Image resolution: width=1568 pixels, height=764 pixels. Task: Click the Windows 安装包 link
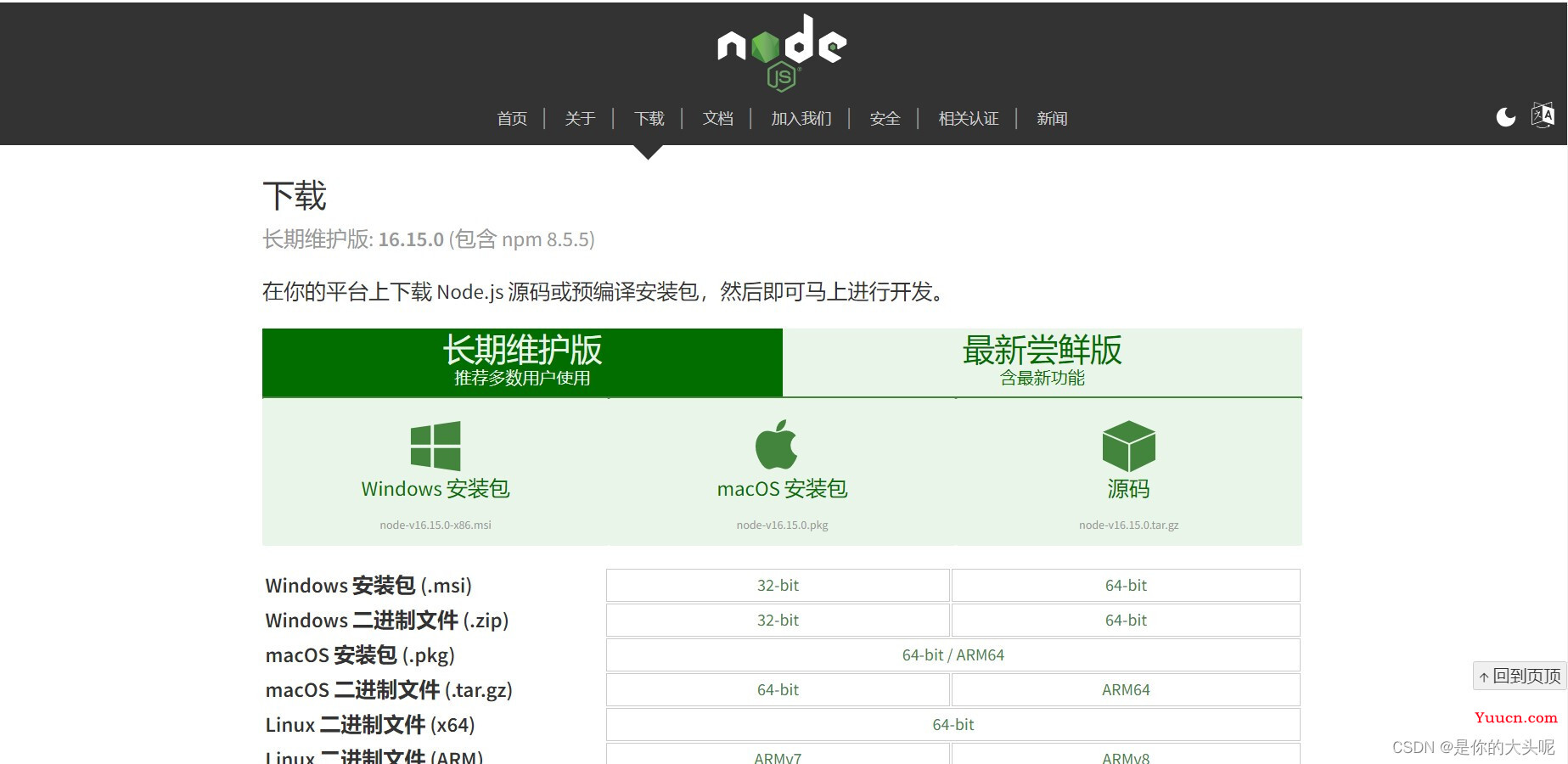click(x=436, y=489)
